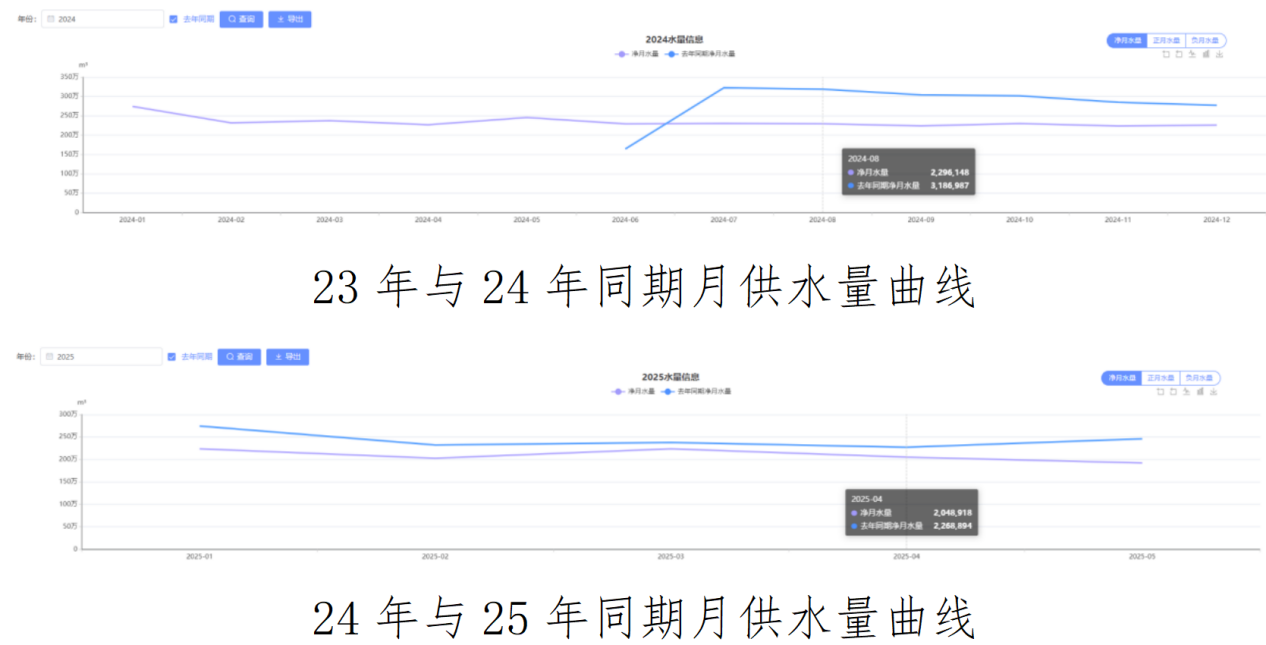Click the download icon on the 导出 button

[x=280, y=18]
